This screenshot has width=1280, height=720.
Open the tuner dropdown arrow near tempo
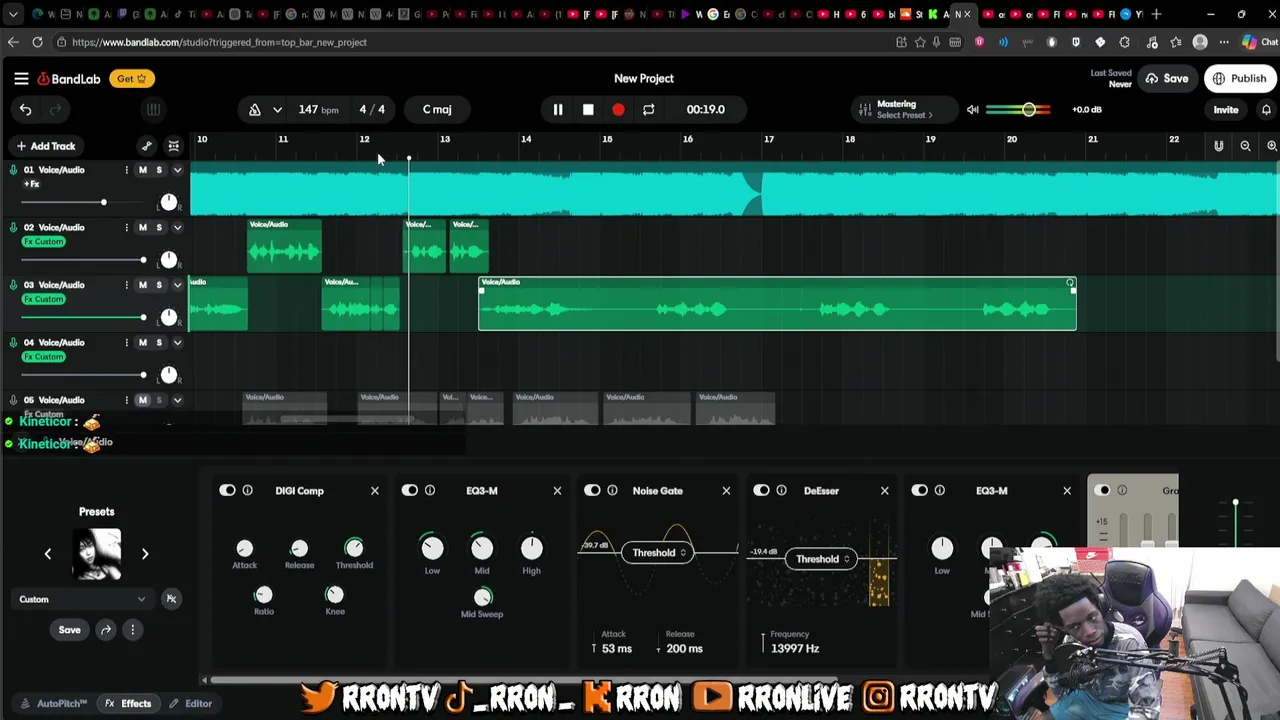pos(277,109)
